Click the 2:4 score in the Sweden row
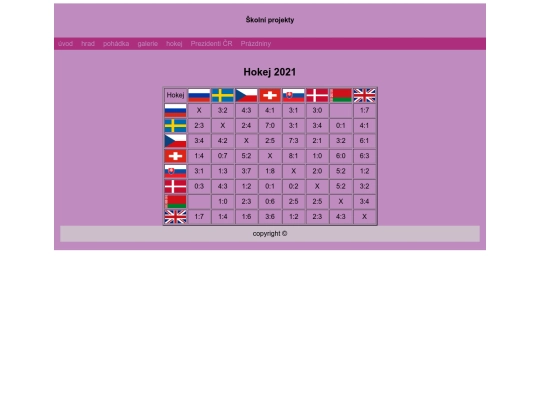Screen dimensions: 540x405 (x=246, y=126)
